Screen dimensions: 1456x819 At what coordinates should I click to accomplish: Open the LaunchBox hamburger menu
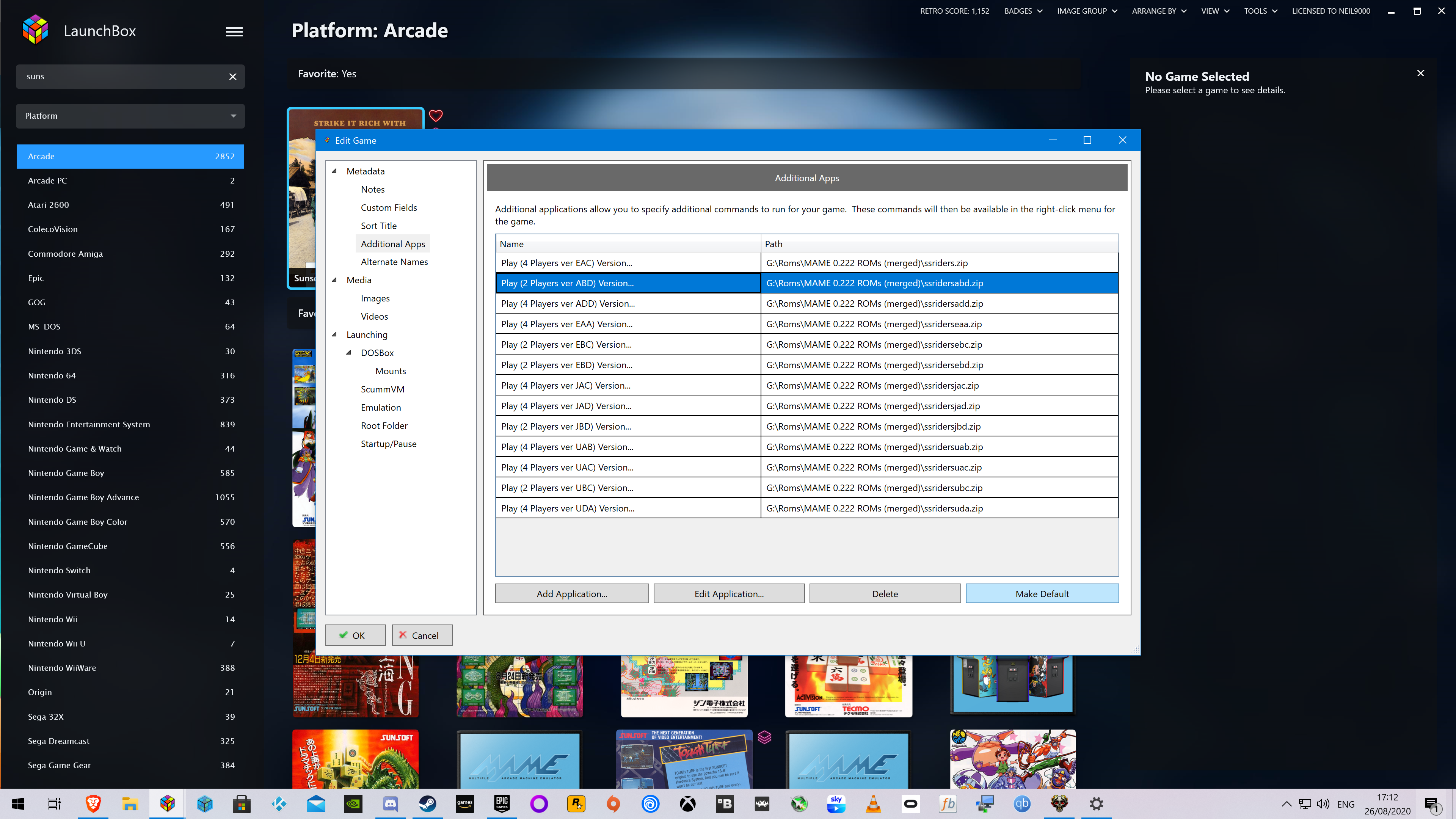pyautogui.click(x=234, y=31)
